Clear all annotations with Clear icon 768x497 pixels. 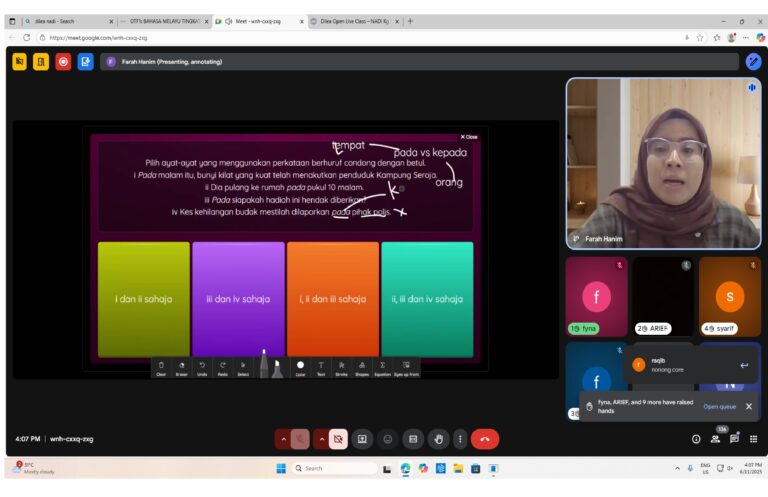click(161, 367)
